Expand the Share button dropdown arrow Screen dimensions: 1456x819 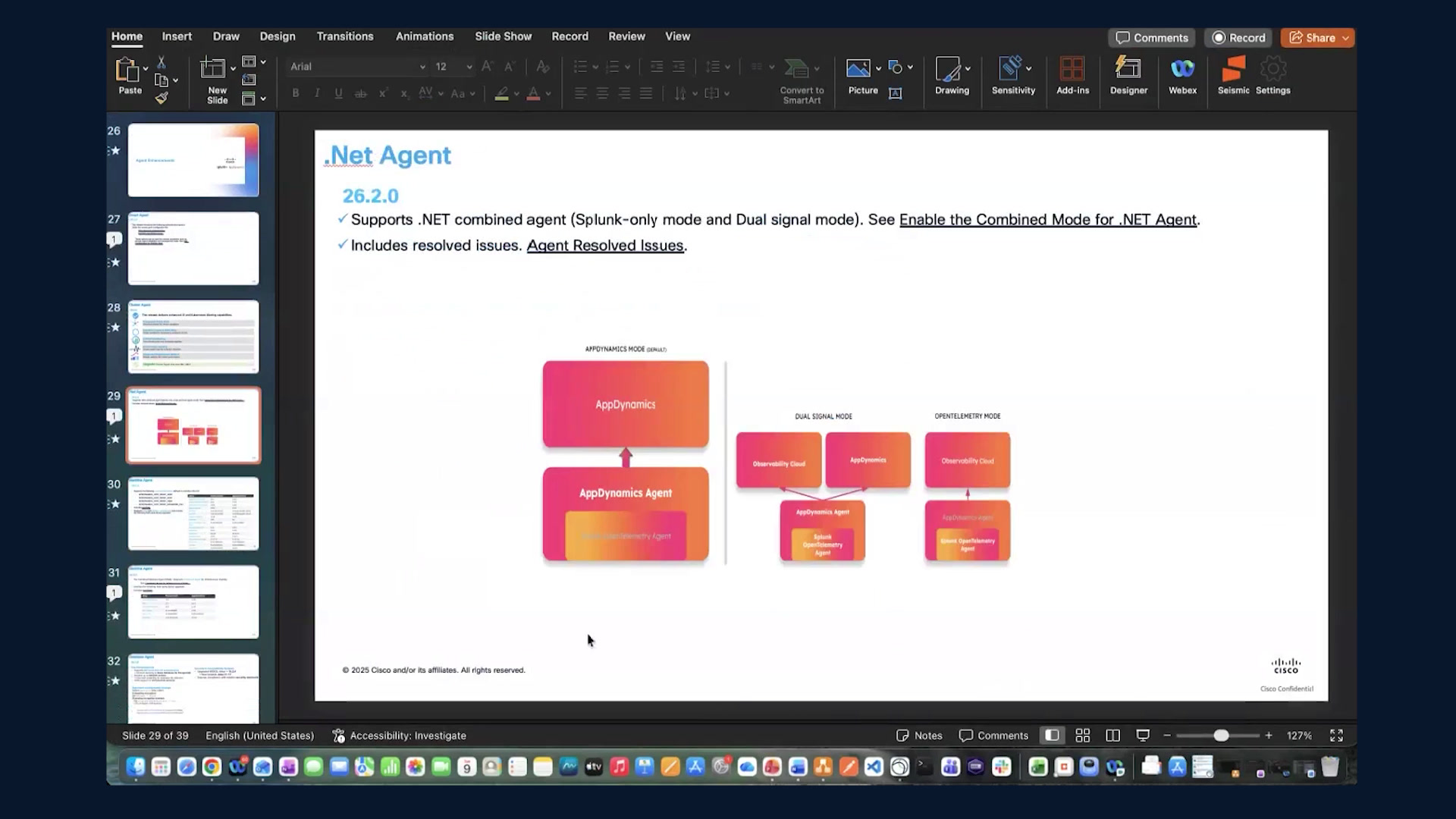click(x=1346, y=38)
